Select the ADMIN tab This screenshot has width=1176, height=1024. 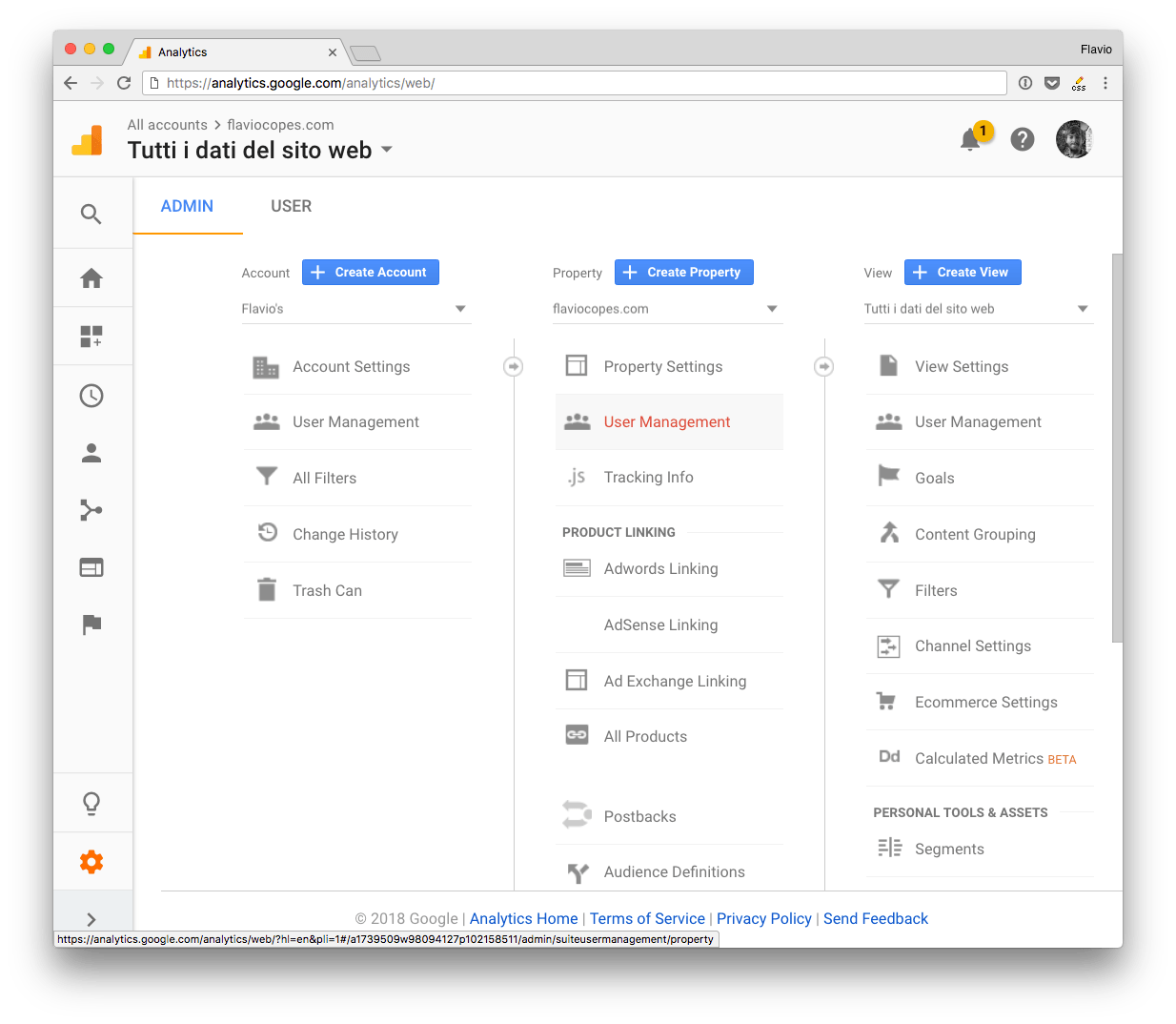point(187,206)
